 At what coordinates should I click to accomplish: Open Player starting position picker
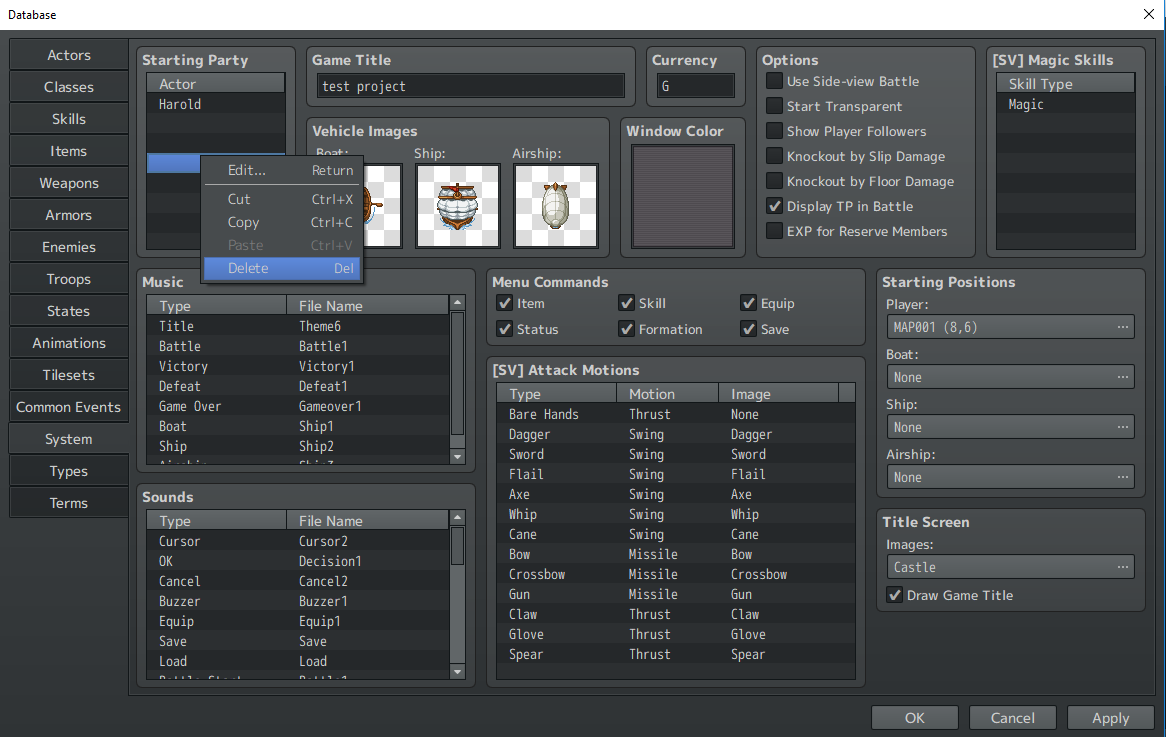1010,326
